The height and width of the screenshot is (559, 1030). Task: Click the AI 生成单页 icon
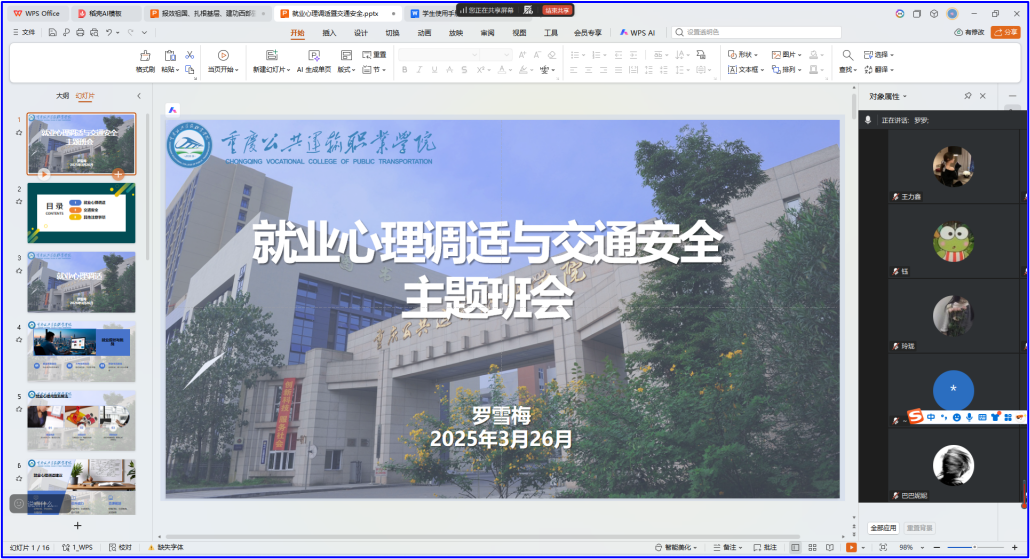312,56
